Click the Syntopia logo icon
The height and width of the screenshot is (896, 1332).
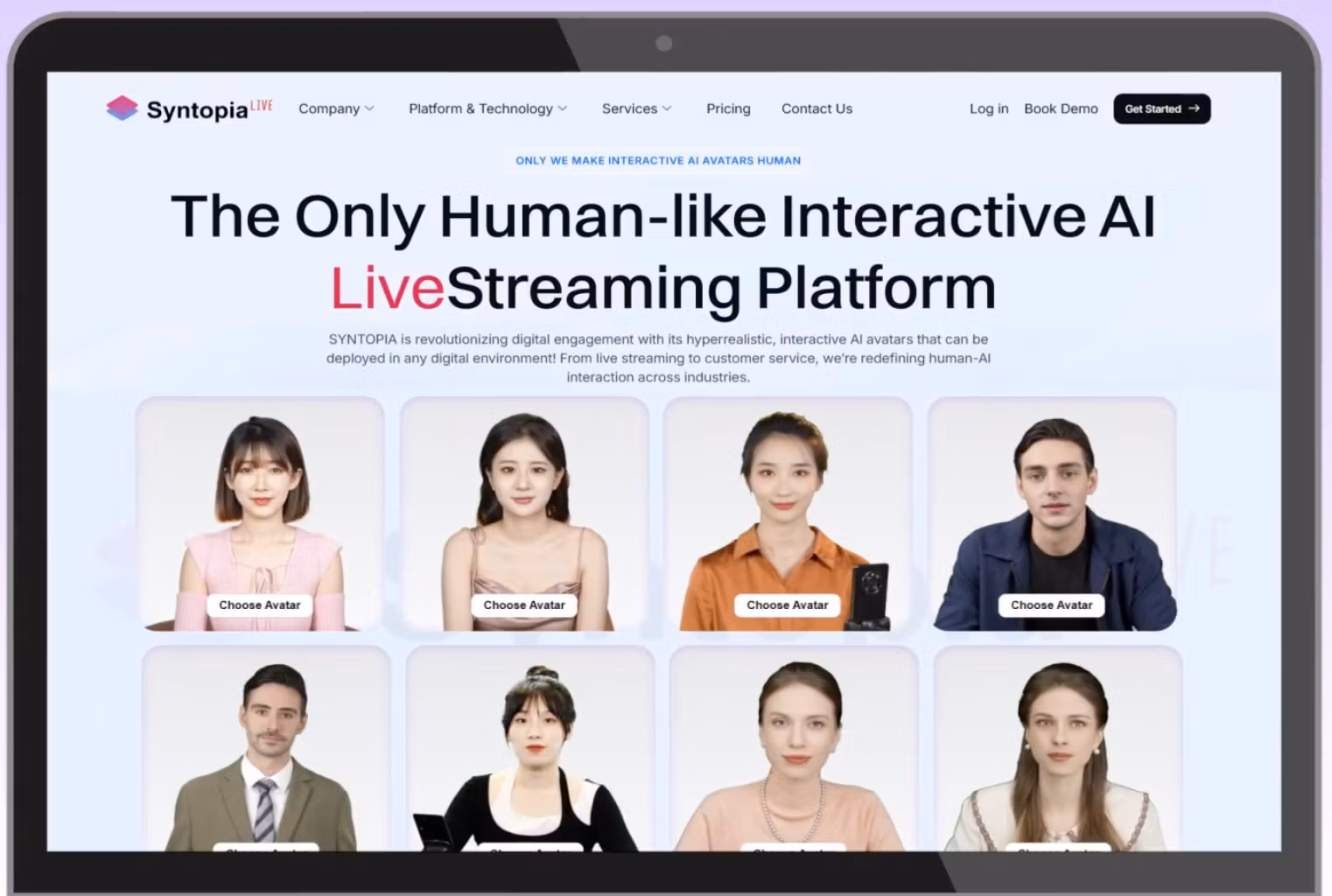(121, 108)
